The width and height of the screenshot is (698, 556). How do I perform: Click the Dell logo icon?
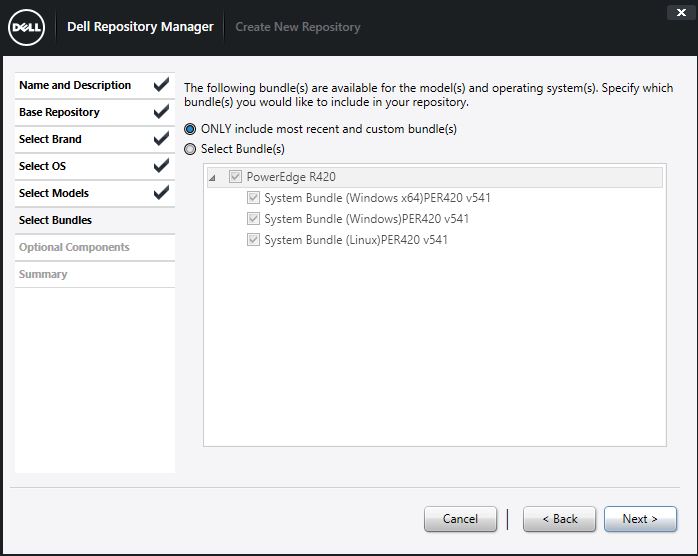27,28
